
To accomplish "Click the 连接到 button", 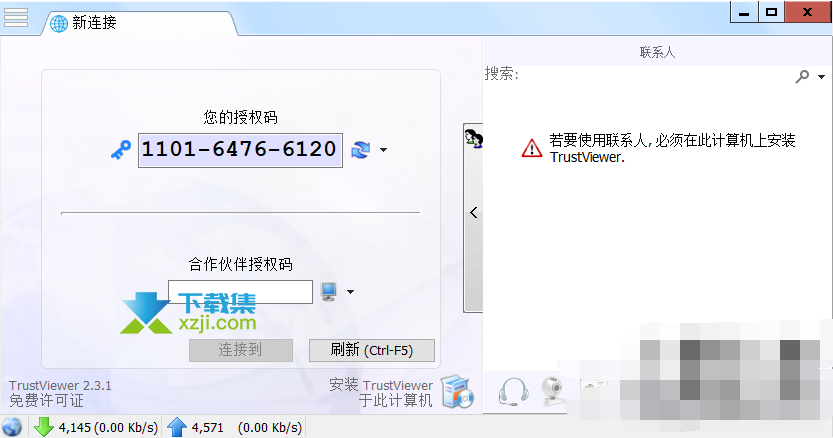I will [x=241, y=350].
